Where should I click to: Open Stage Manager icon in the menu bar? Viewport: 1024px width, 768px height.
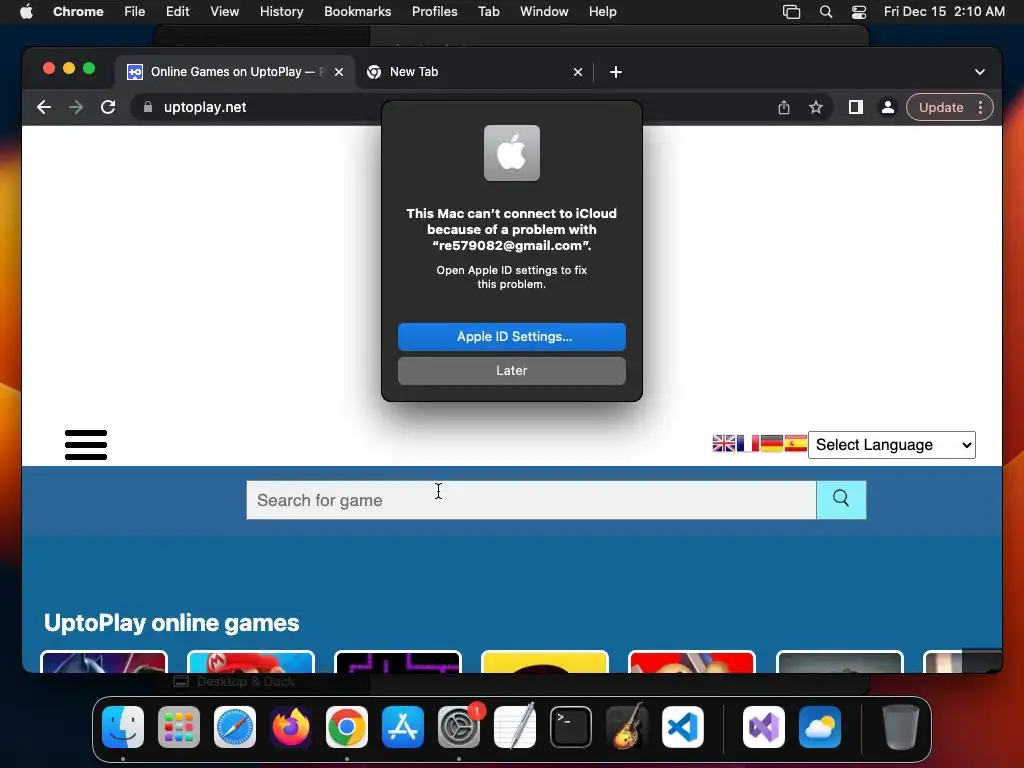(x=792, y=12)
